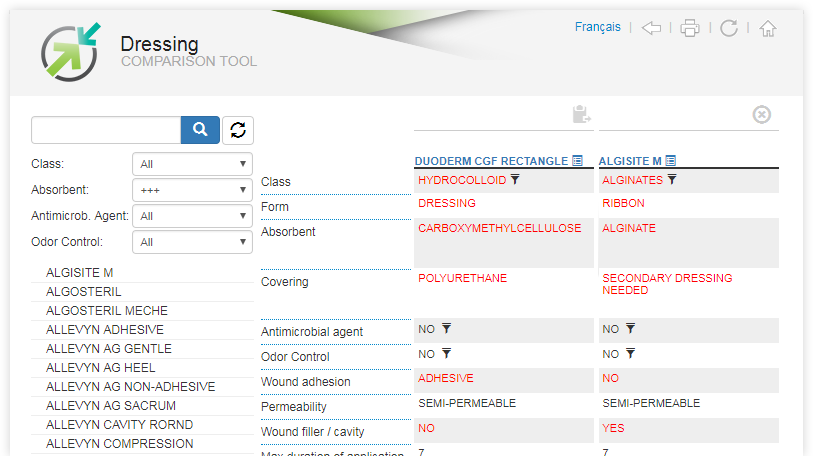Open DUODERM CGF RECTANGLE product link
813x456 pixels.
pos(491,161)
